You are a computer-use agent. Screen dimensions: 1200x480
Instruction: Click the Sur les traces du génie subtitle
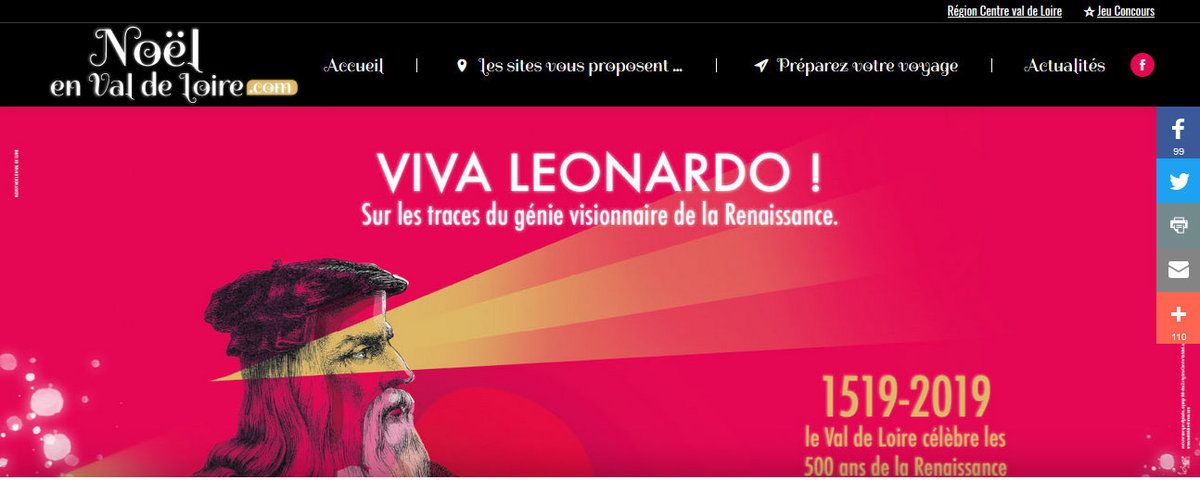pos(598,215)
